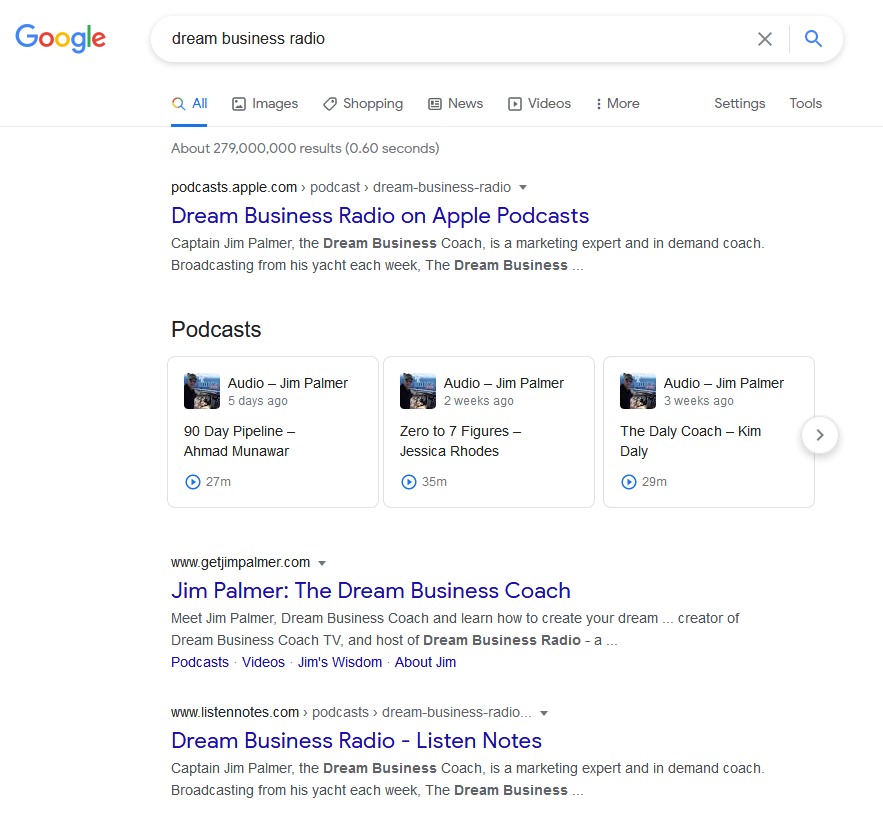This screenshot has height=827, width=883.
Task: Click the podcasts.apple.com breadcrumb URL
Action: point(341,187)
